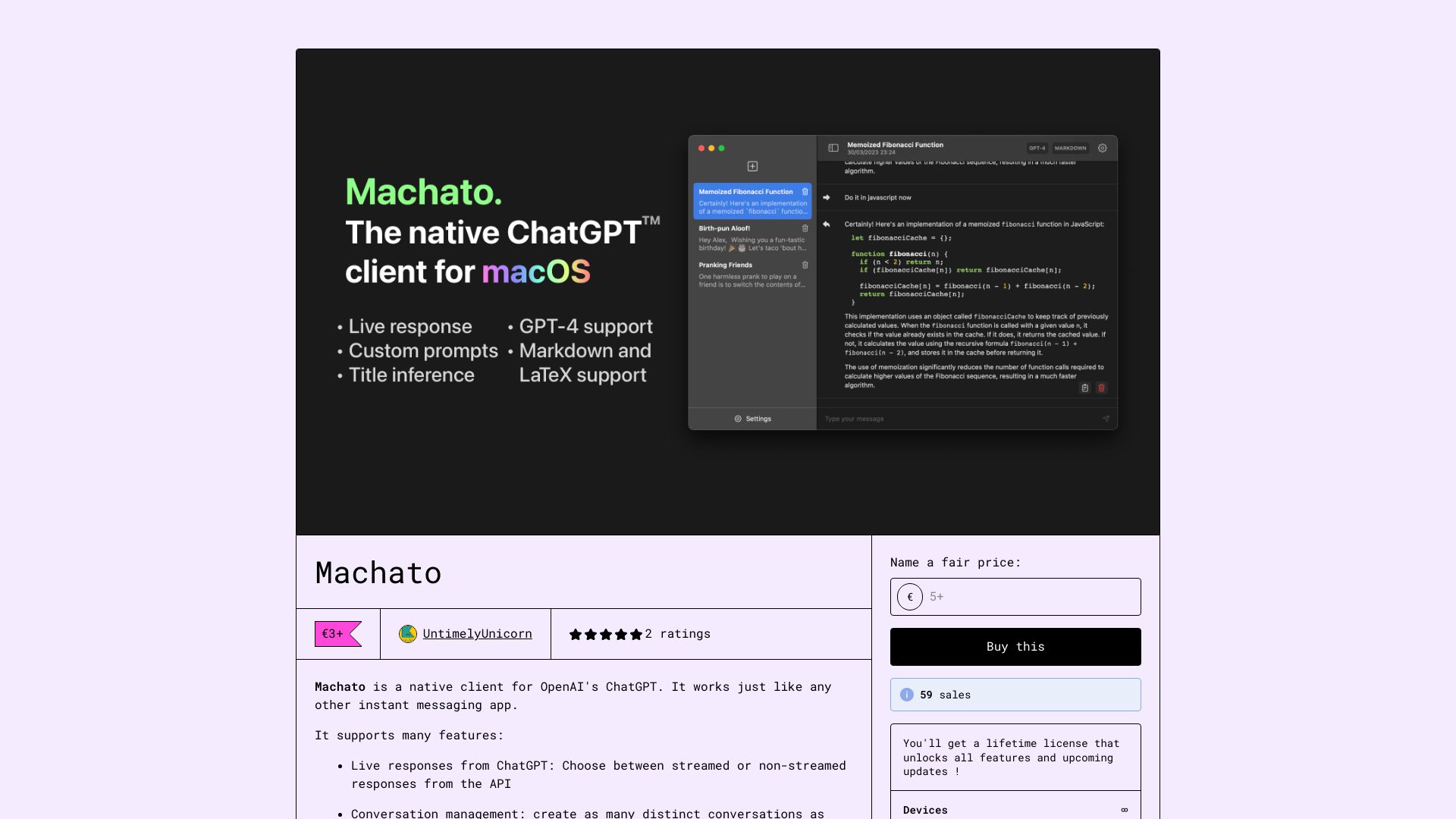
Task: Click the new conversation plus icon in preview
Action: [752, 166]
